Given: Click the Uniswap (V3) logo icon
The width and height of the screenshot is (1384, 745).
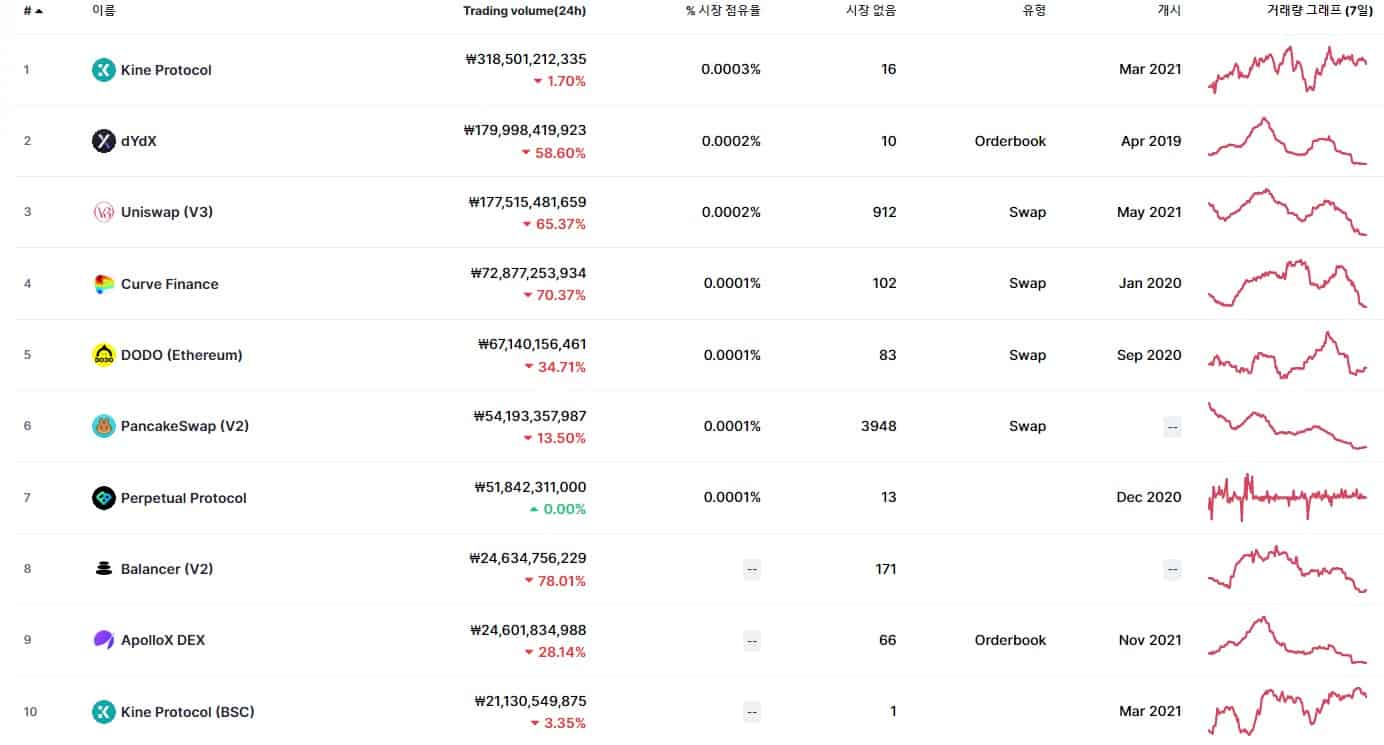Looking at the screenshot, I should pos(103,212).
